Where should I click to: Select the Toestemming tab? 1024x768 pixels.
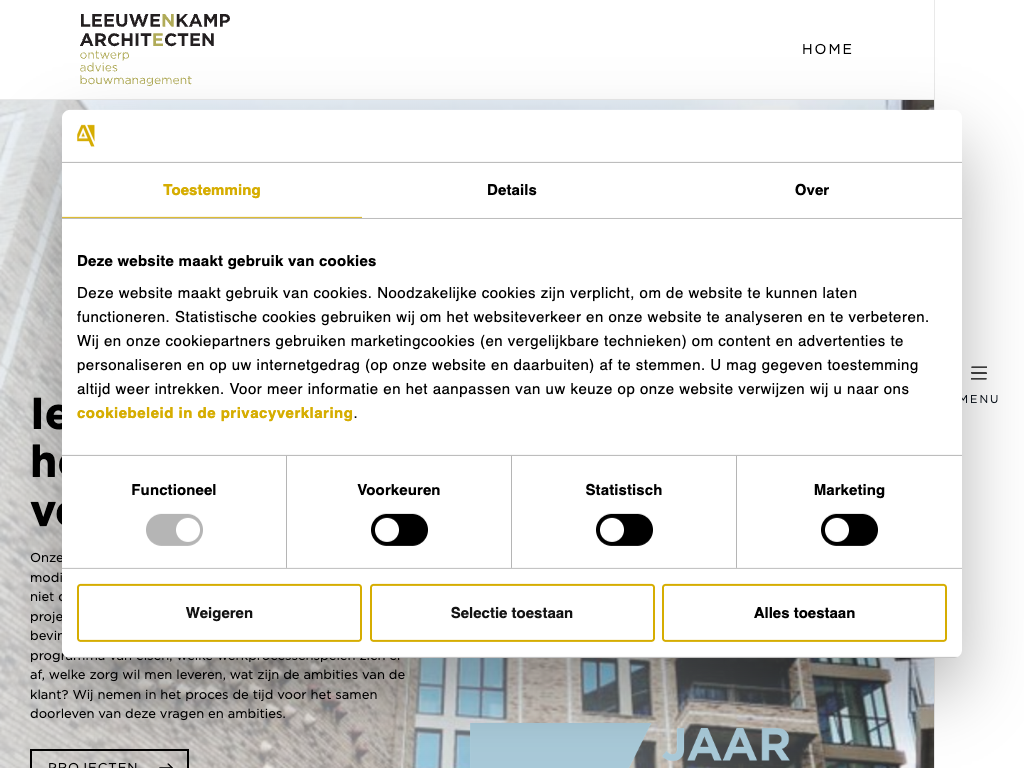[212, 190]
